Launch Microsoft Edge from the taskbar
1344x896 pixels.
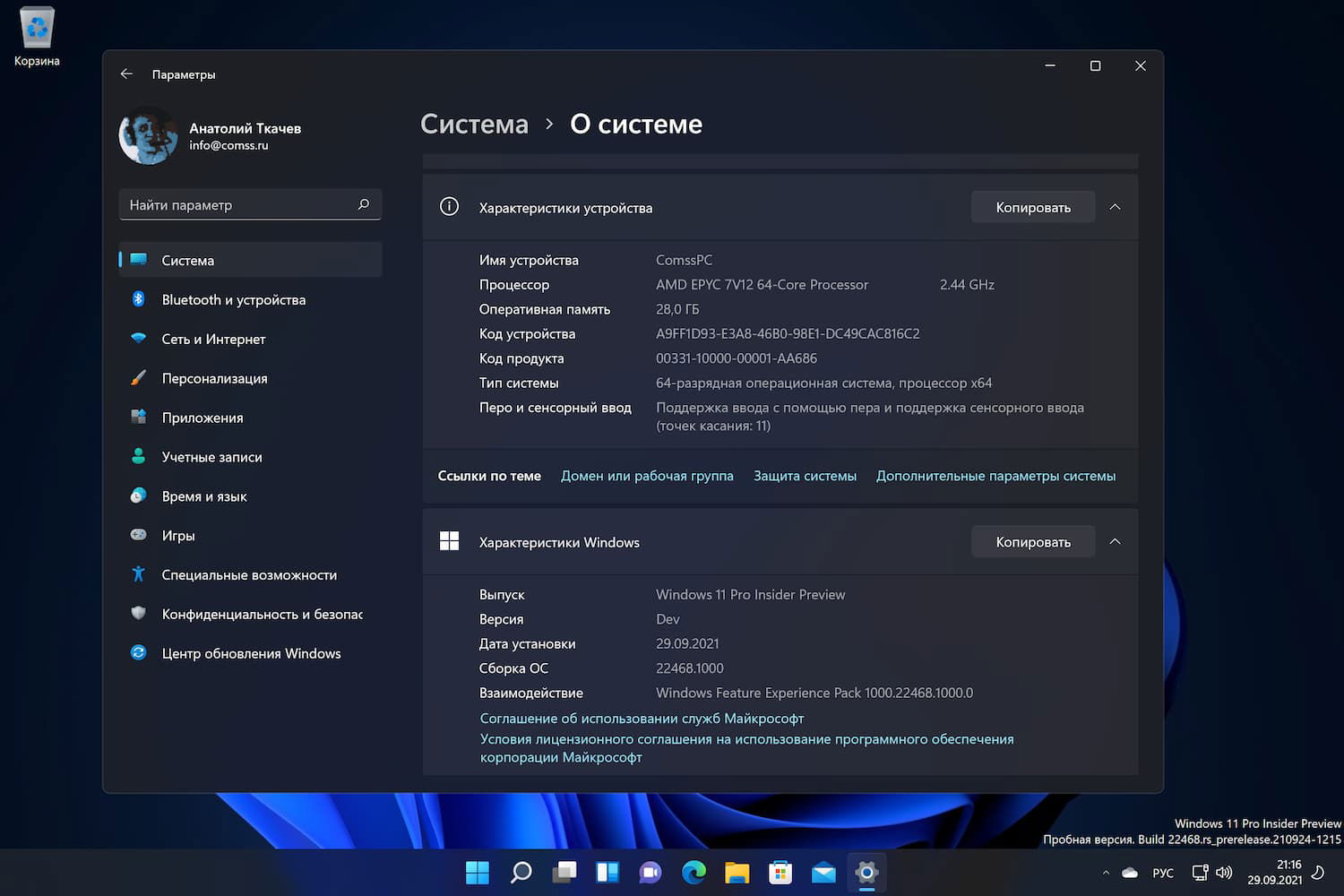coord(694,872)
